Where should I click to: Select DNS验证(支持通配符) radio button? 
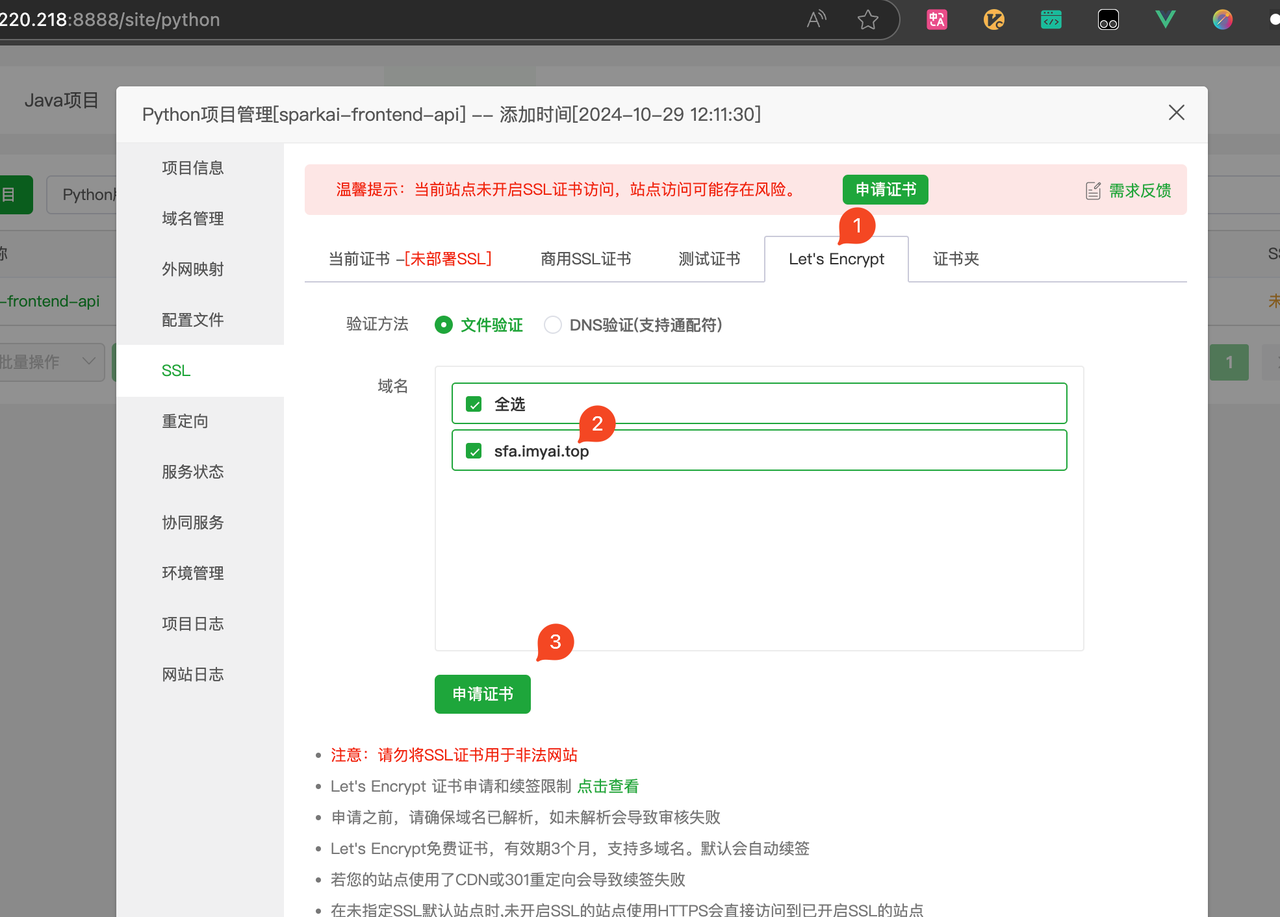click(x=553, y=325)
